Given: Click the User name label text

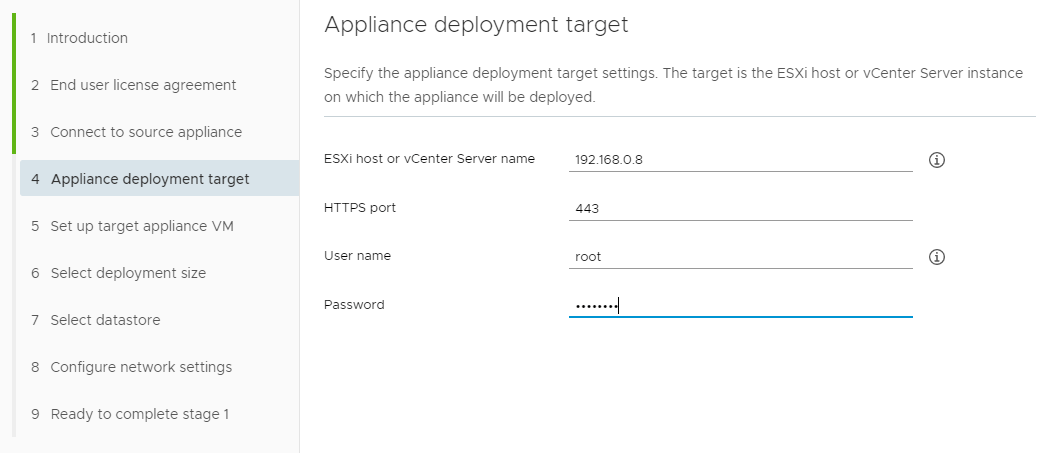Looking at the screenshot, I should tap(357, 255).
